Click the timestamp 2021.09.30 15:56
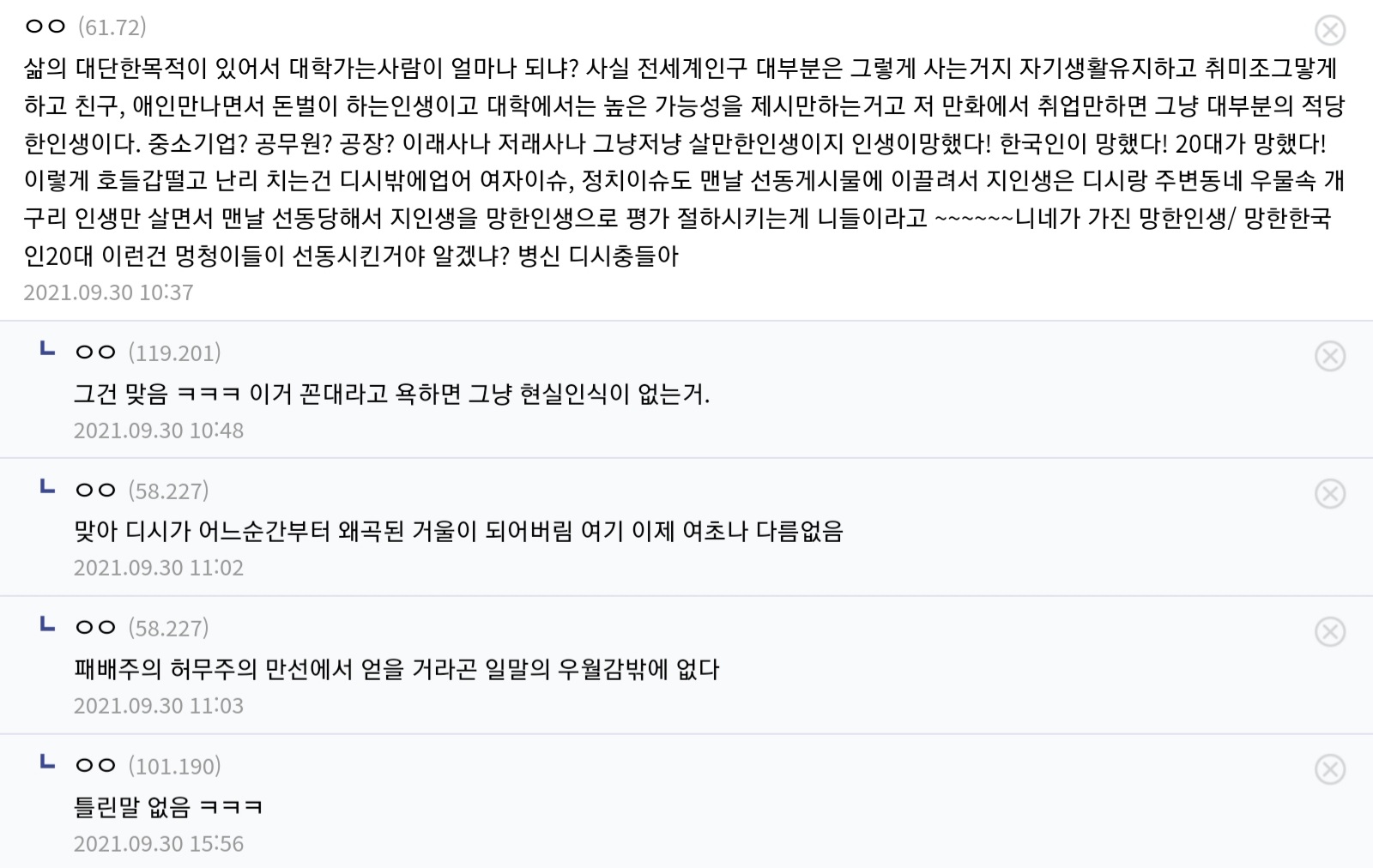Screen dimensions: 1373x868 click(x=159, y=844)
